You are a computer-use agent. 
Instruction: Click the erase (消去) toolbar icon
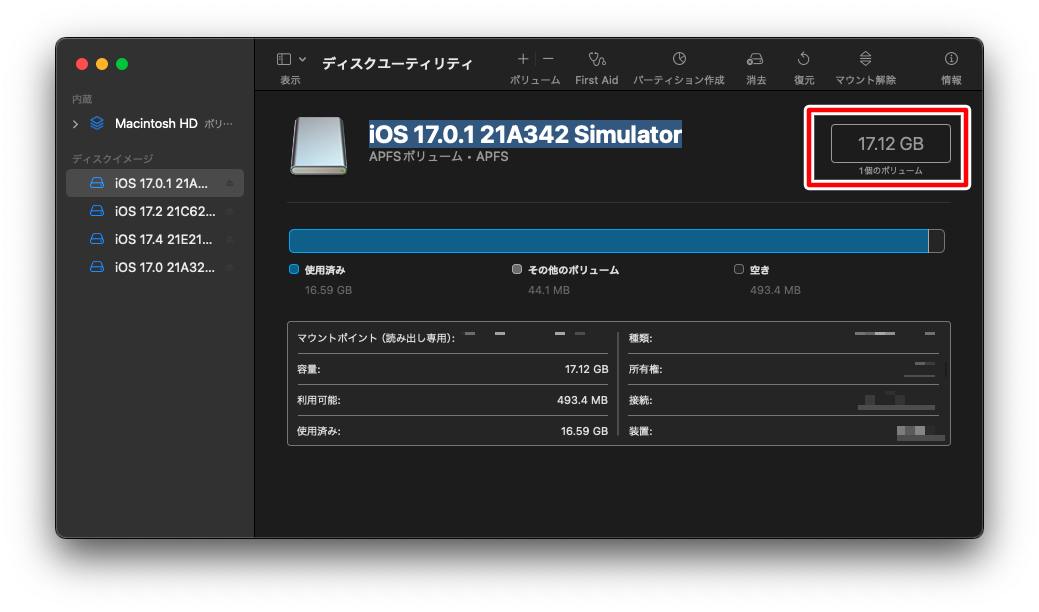pos(755,60)
